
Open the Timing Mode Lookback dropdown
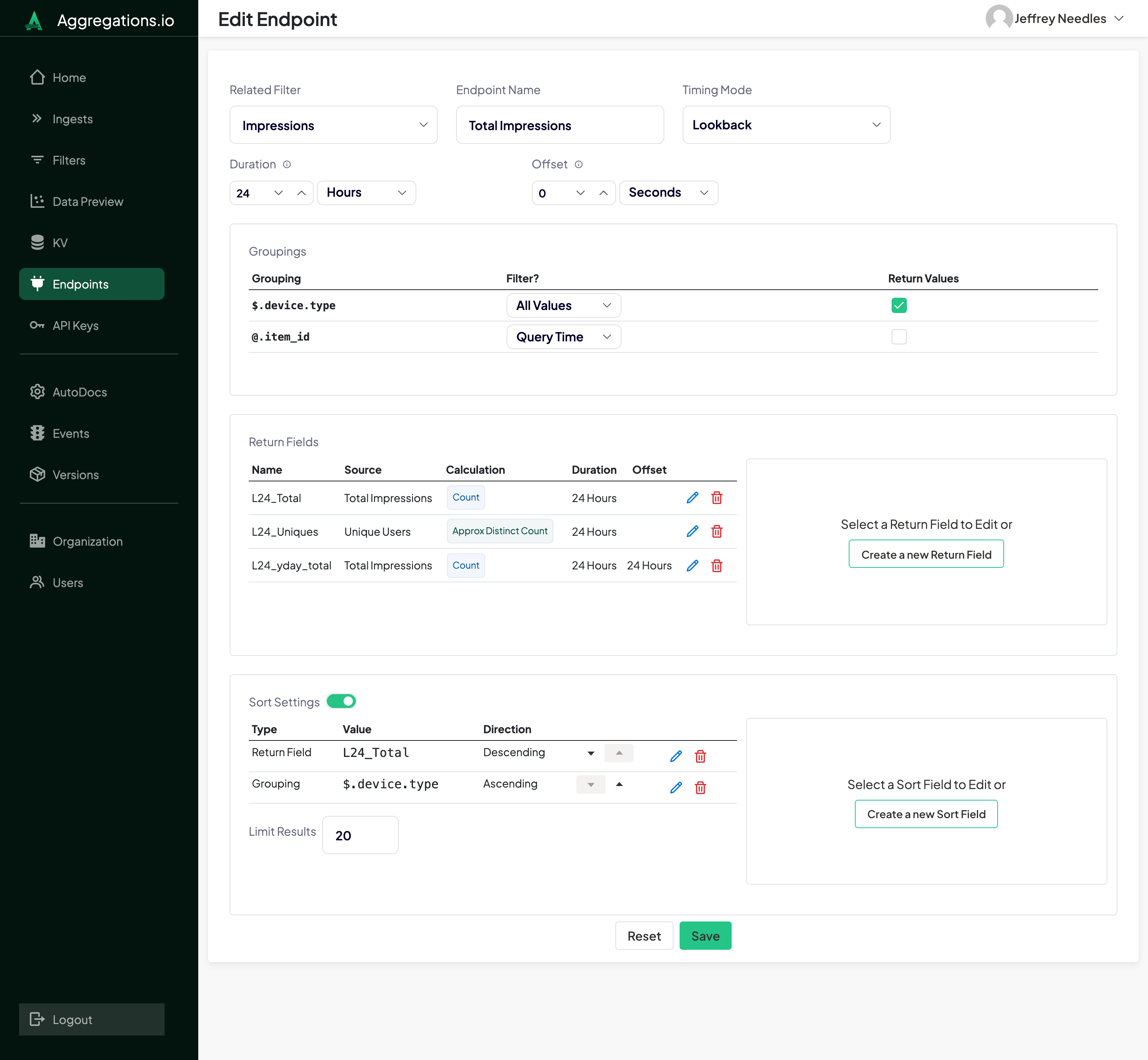(785, 125)
